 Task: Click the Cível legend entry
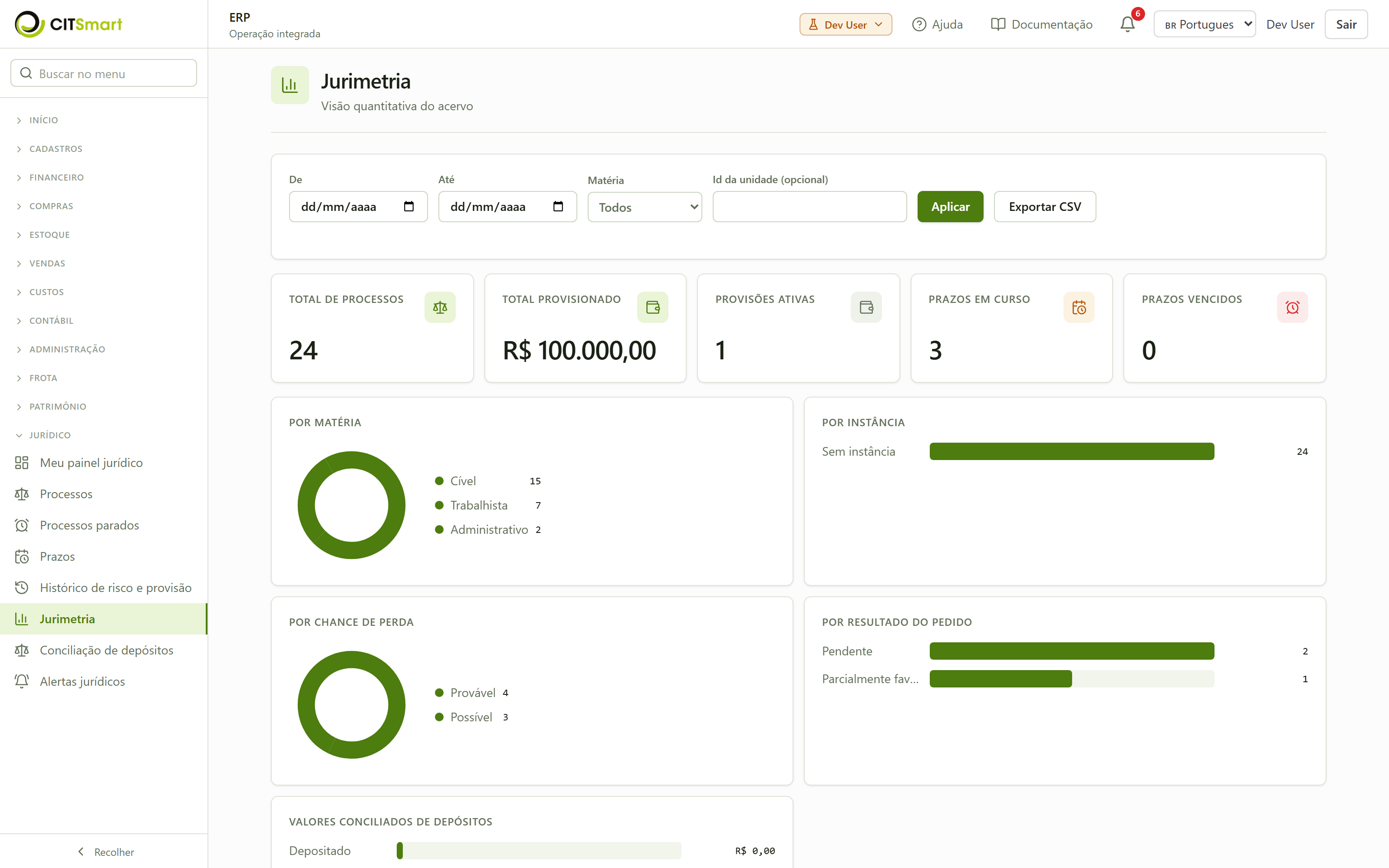pos(488,481)
